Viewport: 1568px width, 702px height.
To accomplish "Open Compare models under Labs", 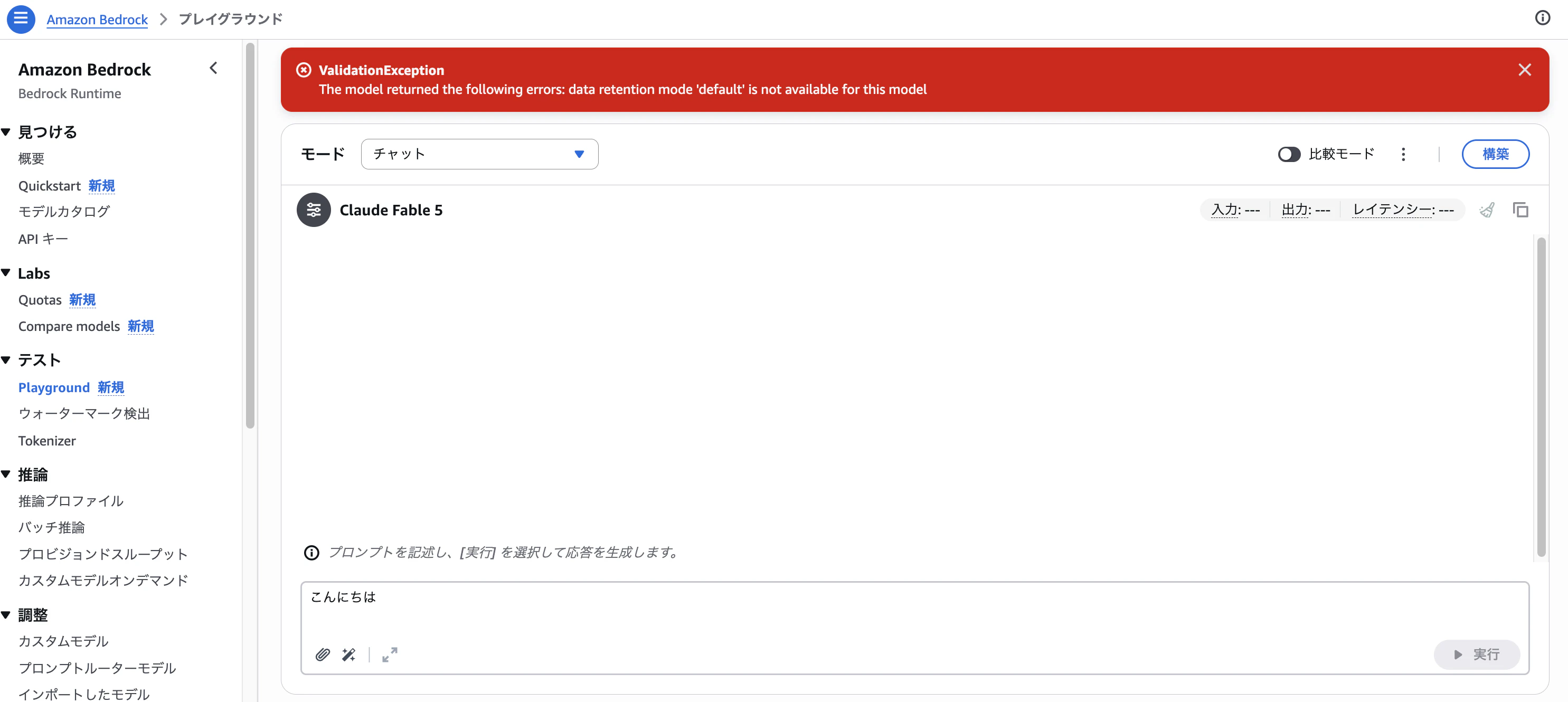I will [69, 326].
